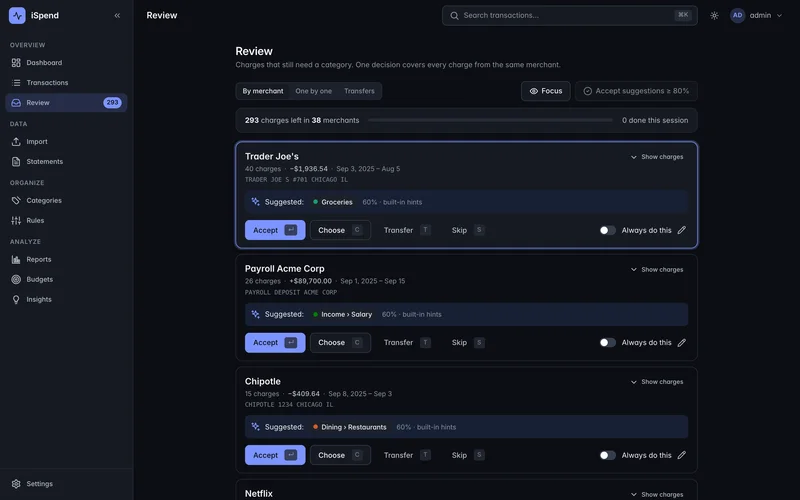Click the 293 badge on Review
Image resolution: width=800 pixels, height=500 pixels.
pyautogui.click(x=112, y=103)
